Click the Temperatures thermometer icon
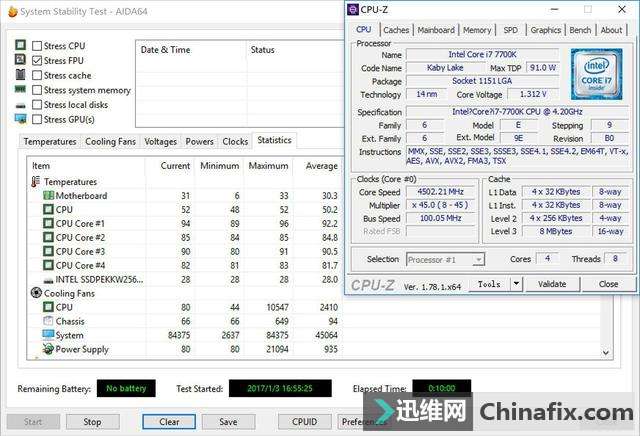Viewport: 640px width, 436px height. (36, 182)
